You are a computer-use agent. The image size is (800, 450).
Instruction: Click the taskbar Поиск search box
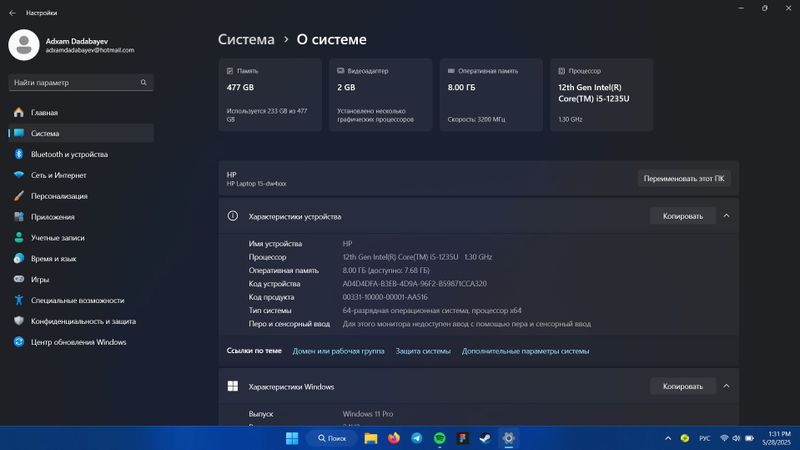(332, 438)
